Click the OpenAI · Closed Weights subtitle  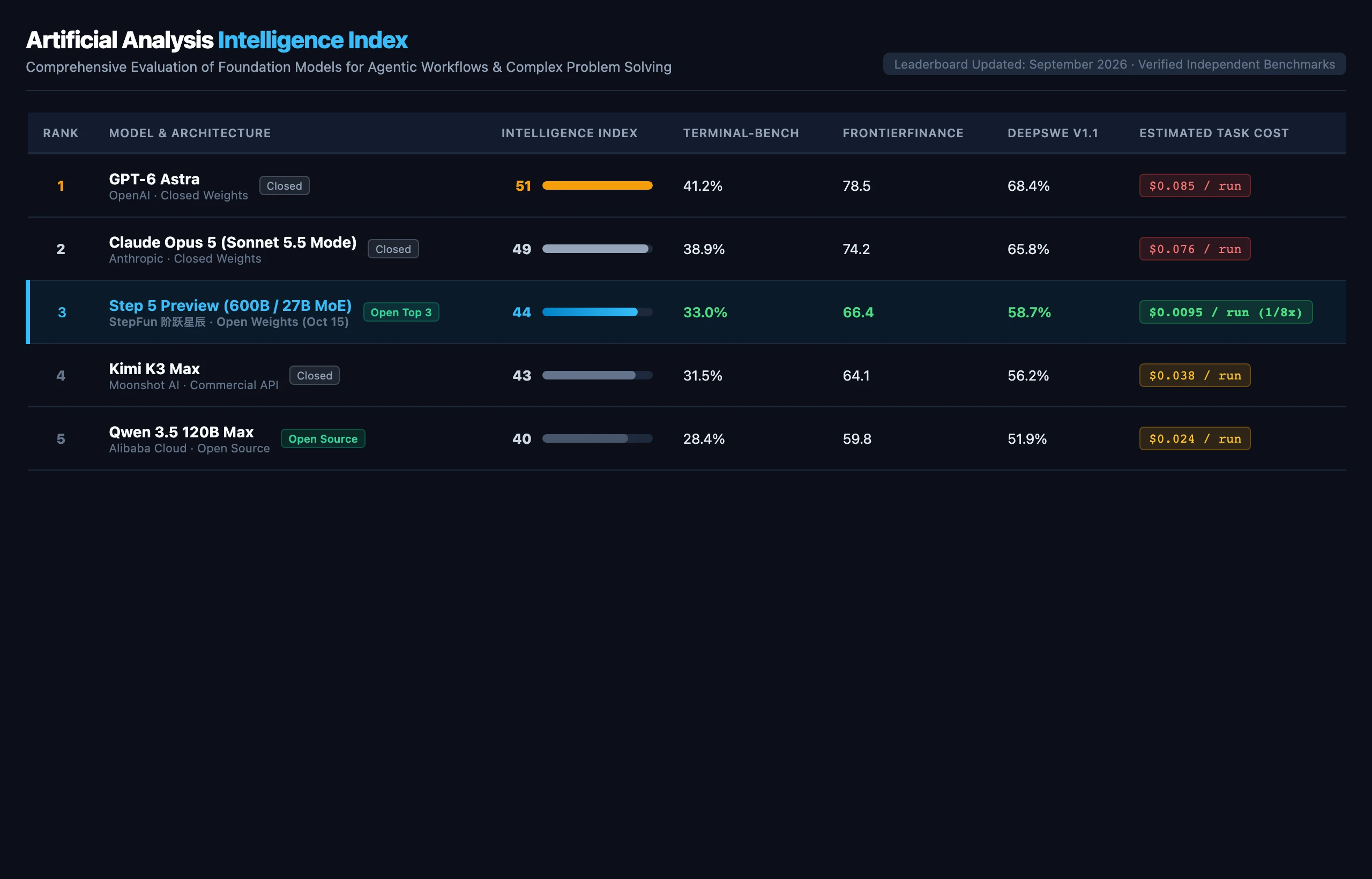(178, 195)
